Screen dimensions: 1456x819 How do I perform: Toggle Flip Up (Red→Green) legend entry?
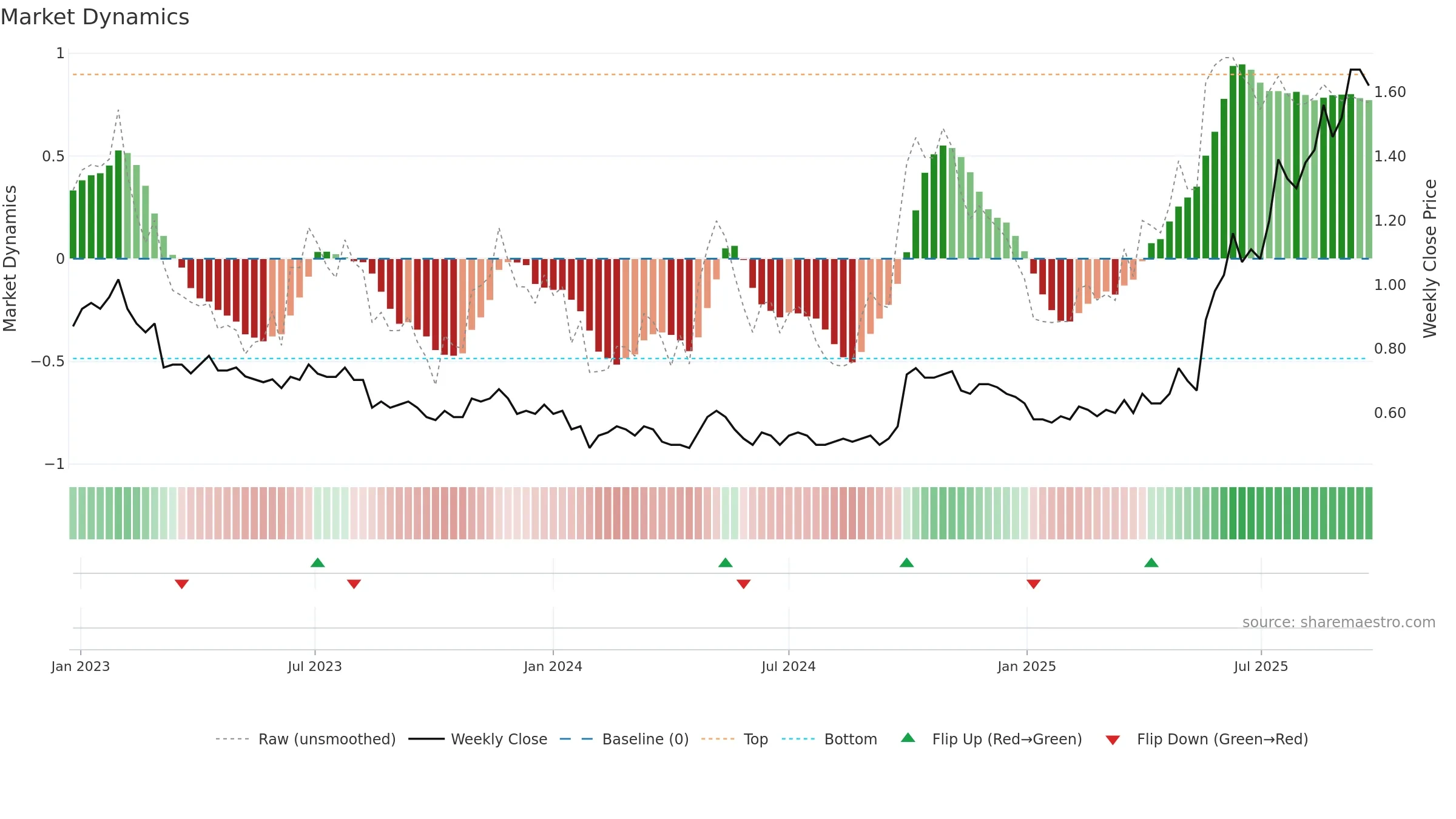coord(991,739)
